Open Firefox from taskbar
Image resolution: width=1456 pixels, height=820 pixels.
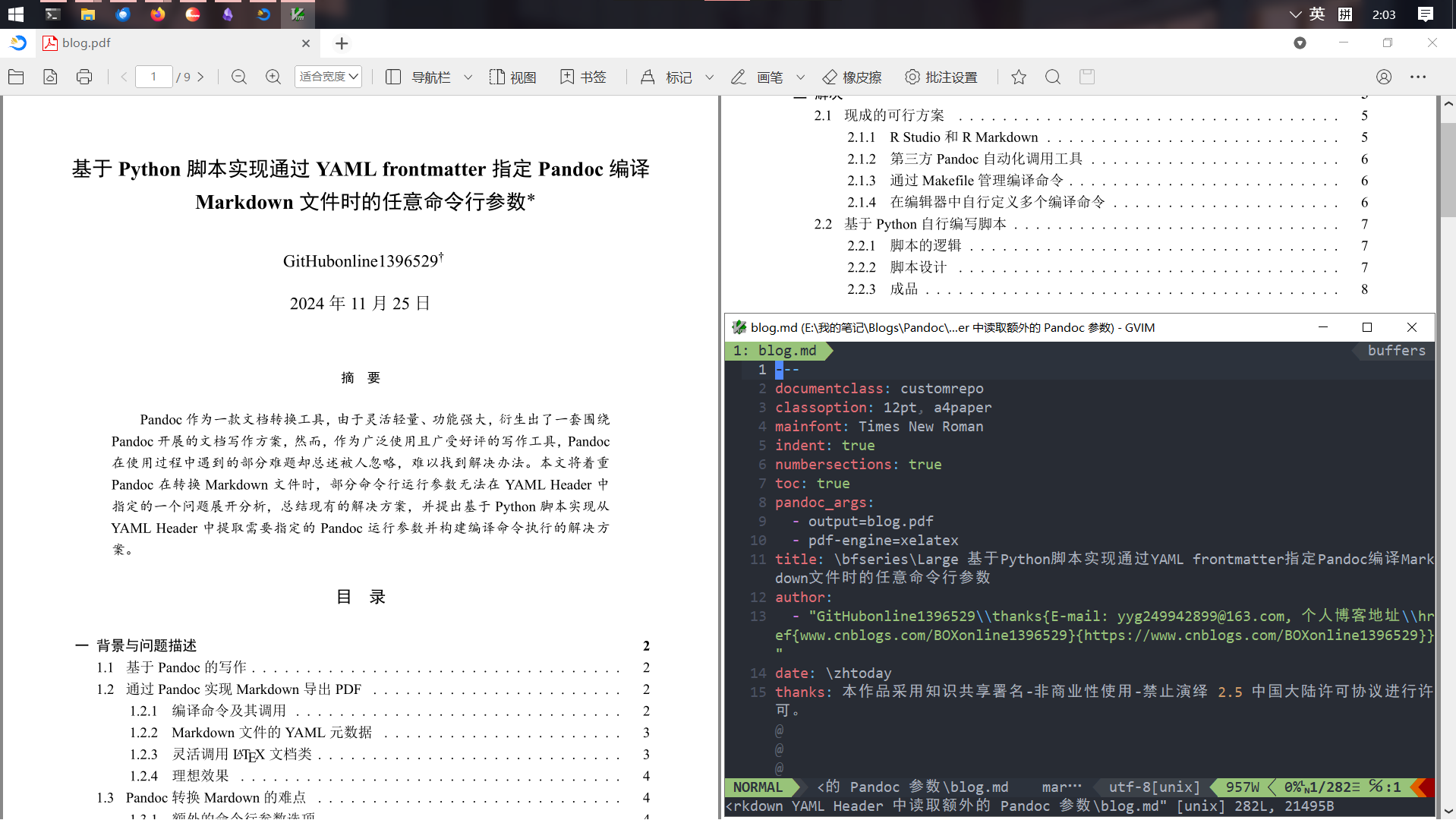point(158,14)
